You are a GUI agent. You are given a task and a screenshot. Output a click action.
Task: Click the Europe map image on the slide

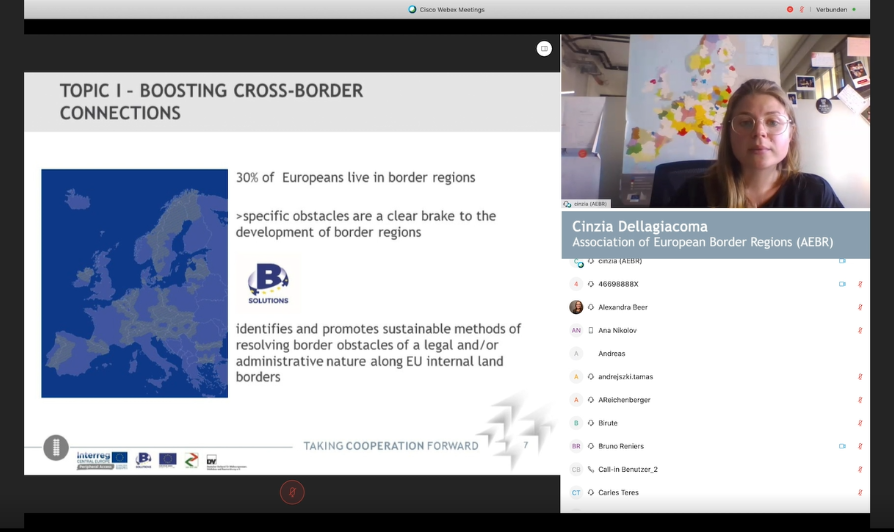(135, 283)
